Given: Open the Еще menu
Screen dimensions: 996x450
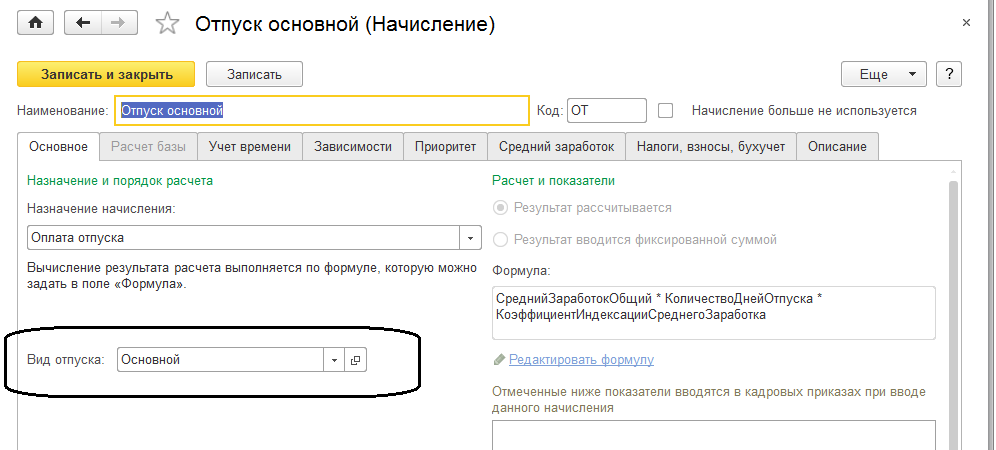Looking at the screenshot, I should click(885, 74).
